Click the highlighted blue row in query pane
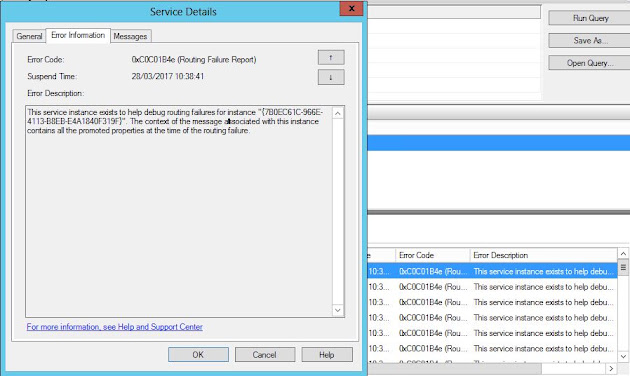Screen dimensions: 630x376 point(499,143)
